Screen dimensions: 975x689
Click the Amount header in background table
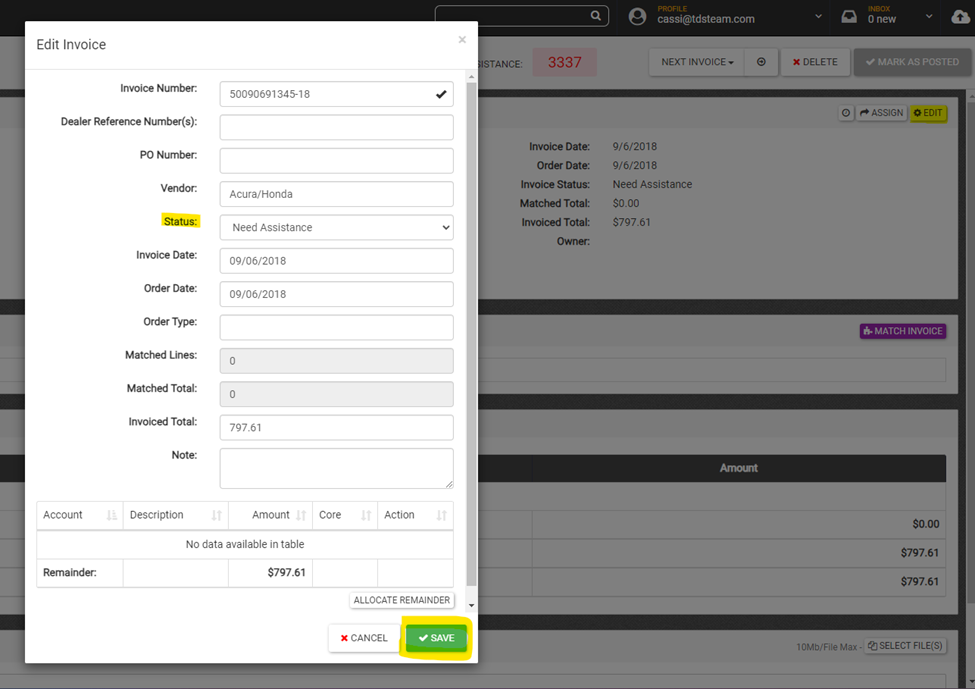tap(739, 468)
